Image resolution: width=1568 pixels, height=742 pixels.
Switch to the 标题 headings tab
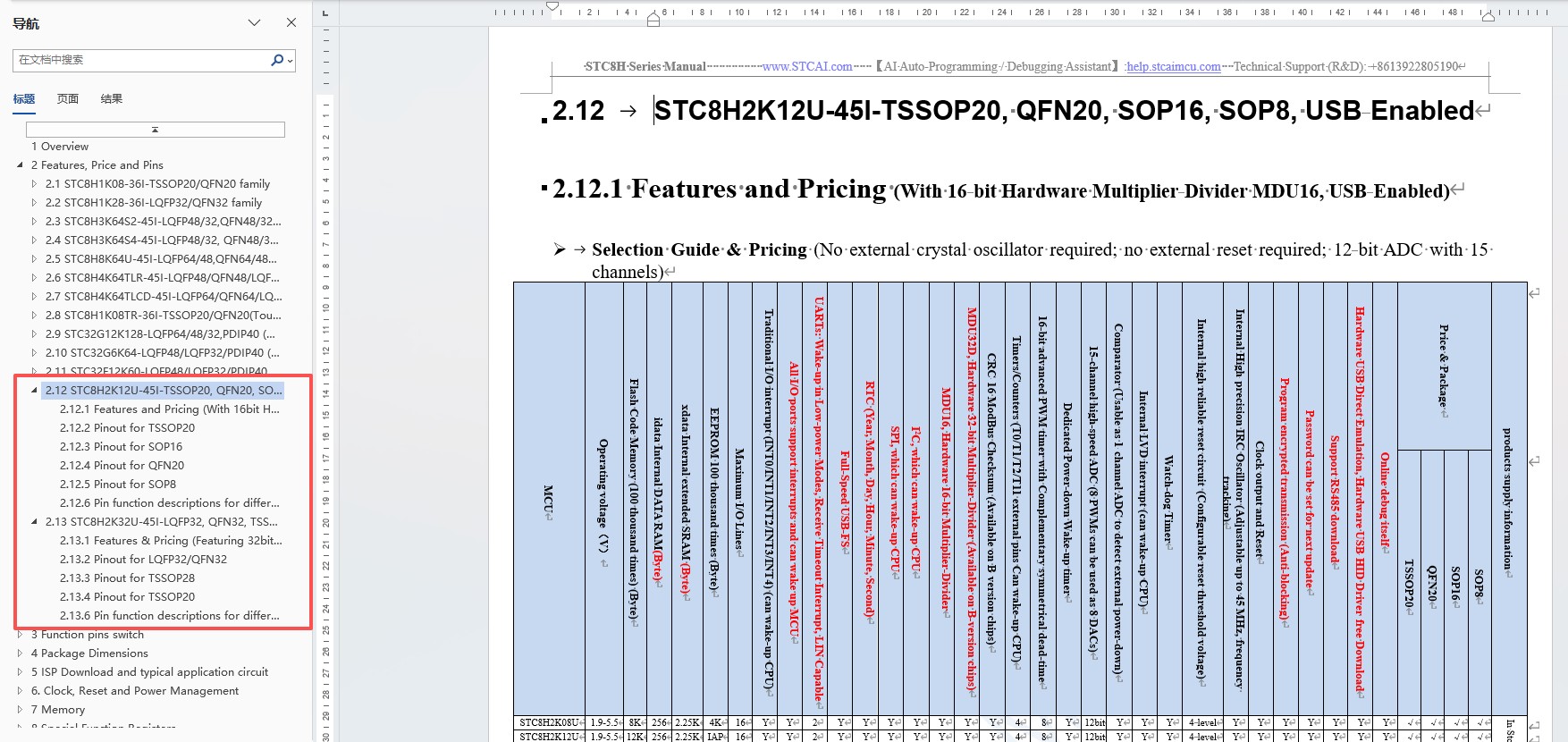tap(24, 99)
